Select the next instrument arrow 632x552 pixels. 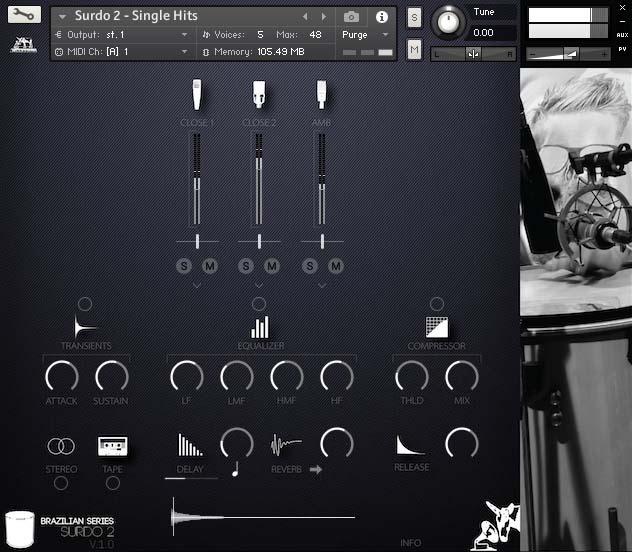click(x=323, y=17)
